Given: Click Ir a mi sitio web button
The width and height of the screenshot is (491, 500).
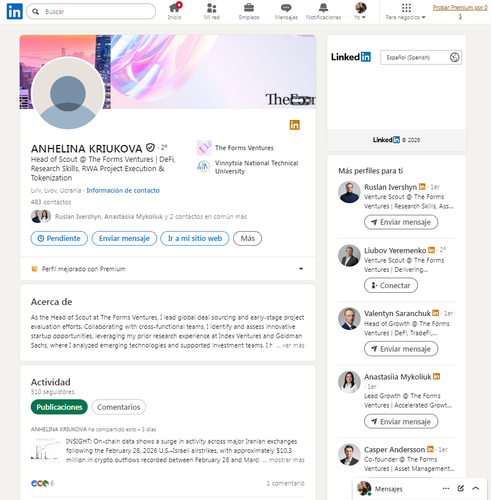Looking at the screenshot, I should tap(195, 238).
